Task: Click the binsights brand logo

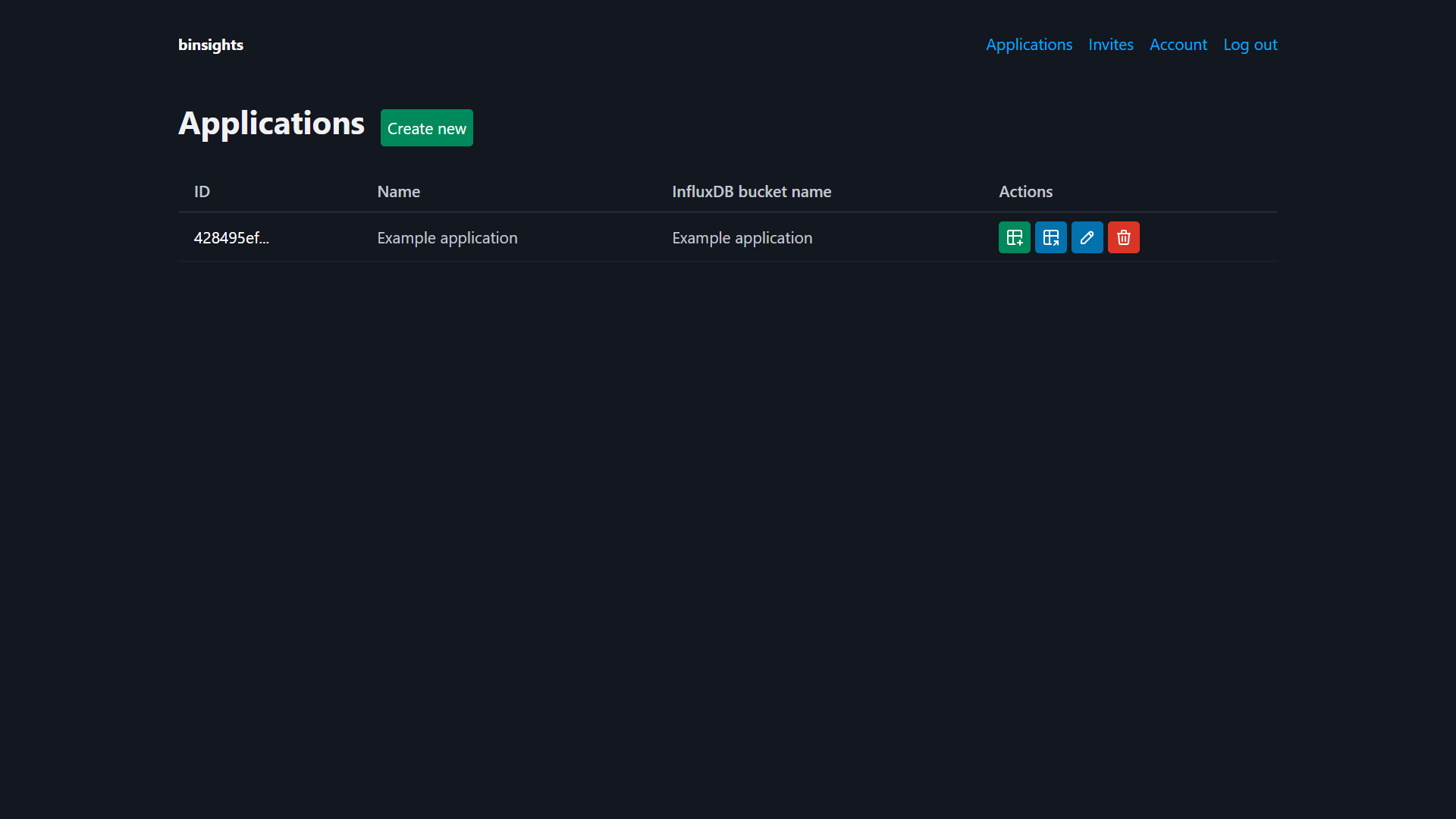Action: (210, 45)
